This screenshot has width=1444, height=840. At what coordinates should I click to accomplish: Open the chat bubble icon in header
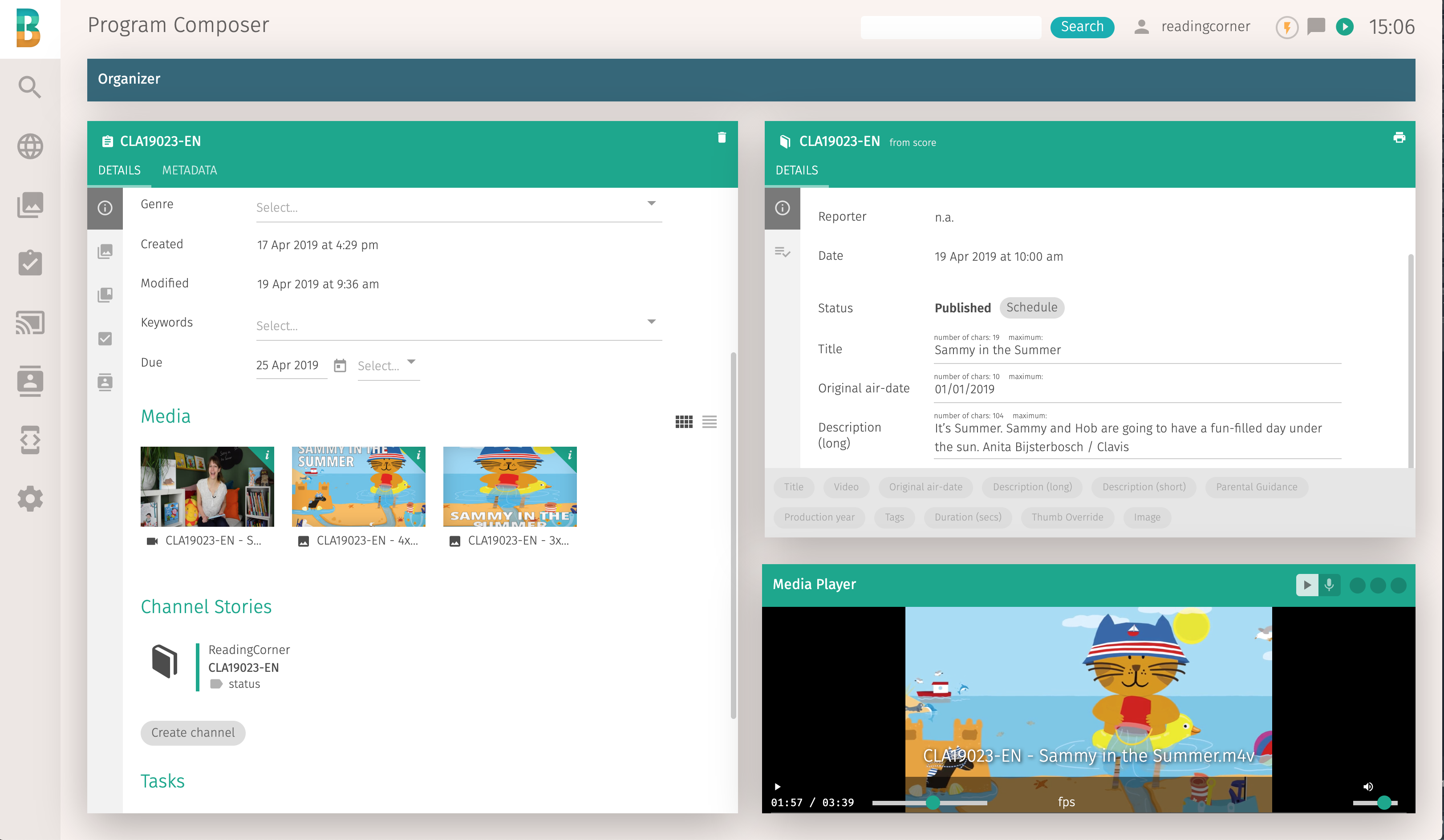(x=1316, y=26)
